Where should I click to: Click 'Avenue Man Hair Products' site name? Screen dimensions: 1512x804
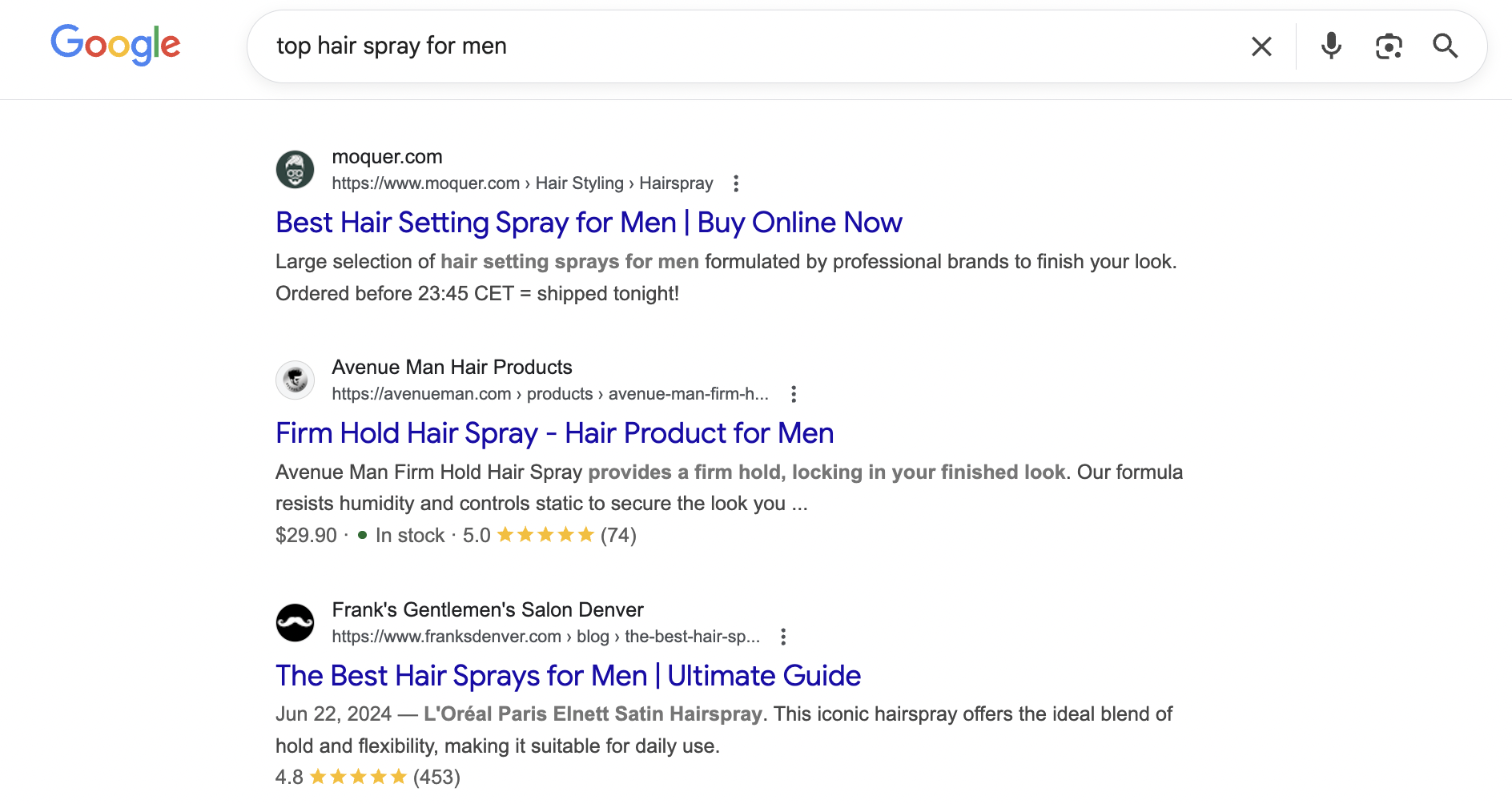(452, 368)
